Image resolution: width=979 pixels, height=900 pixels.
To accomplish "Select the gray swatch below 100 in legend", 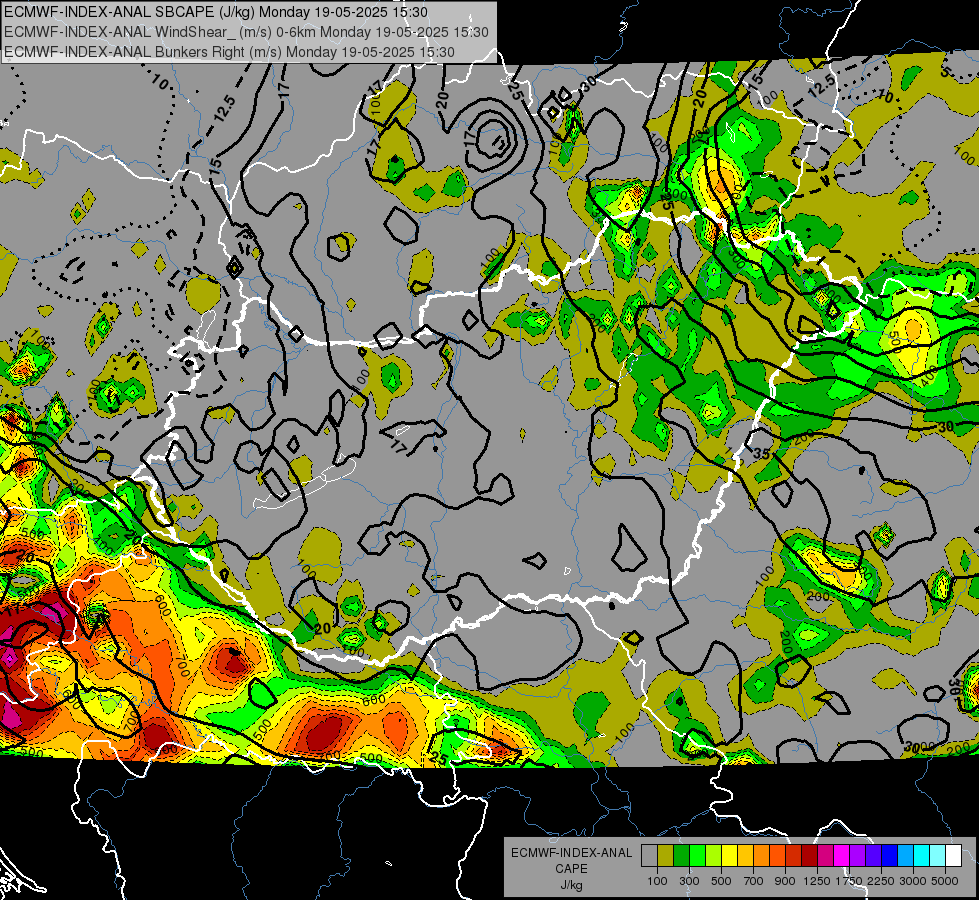I will [649, 855].
